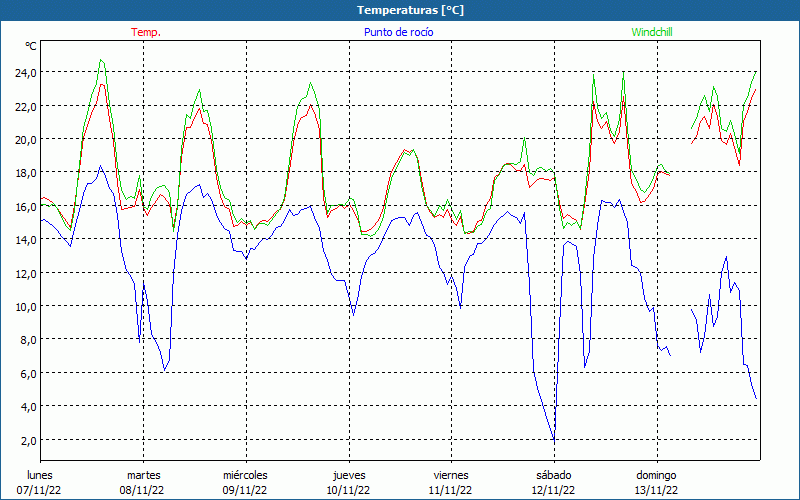The image size is (800, 500).
Task: Click the miércoles day label
Action: [245, 475]
